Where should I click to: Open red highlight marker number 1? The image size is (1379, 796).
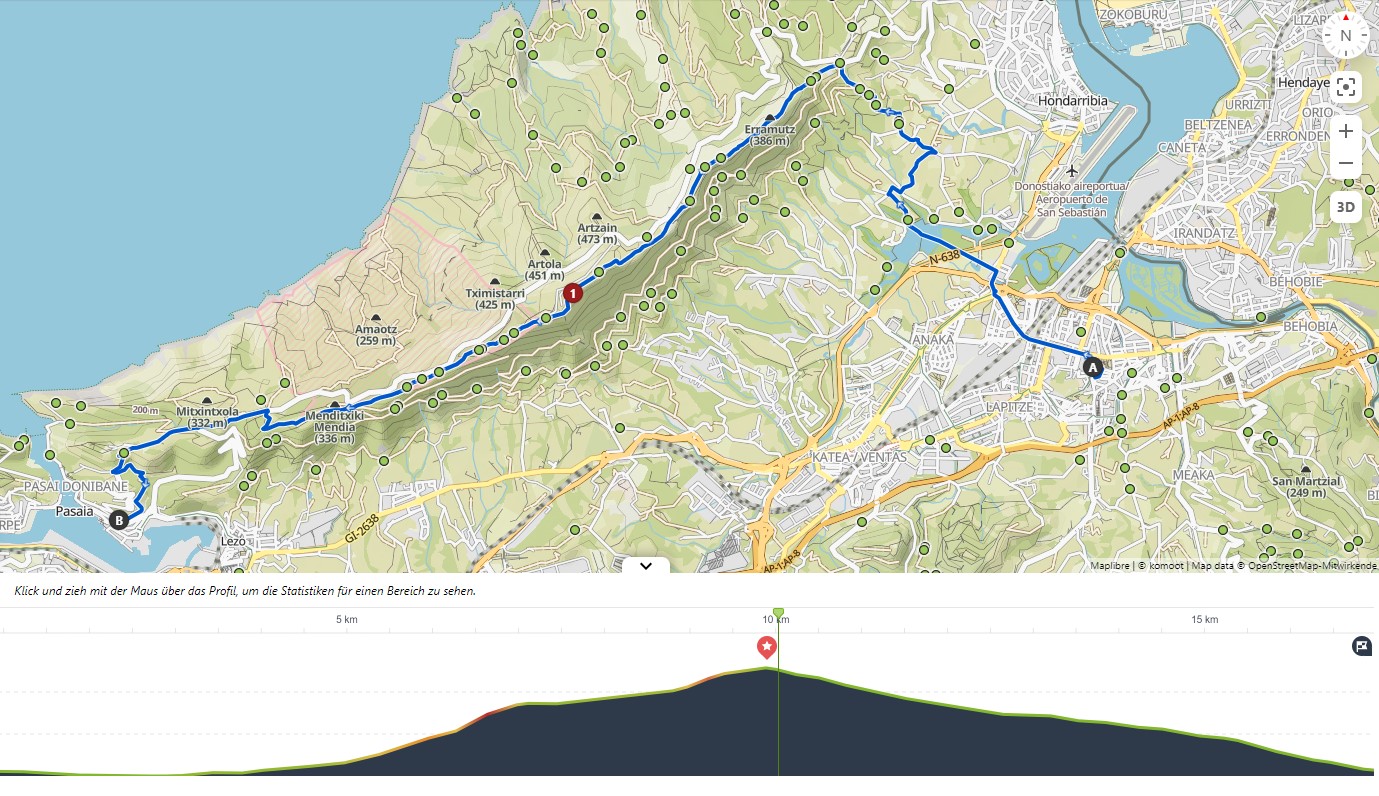572,293
